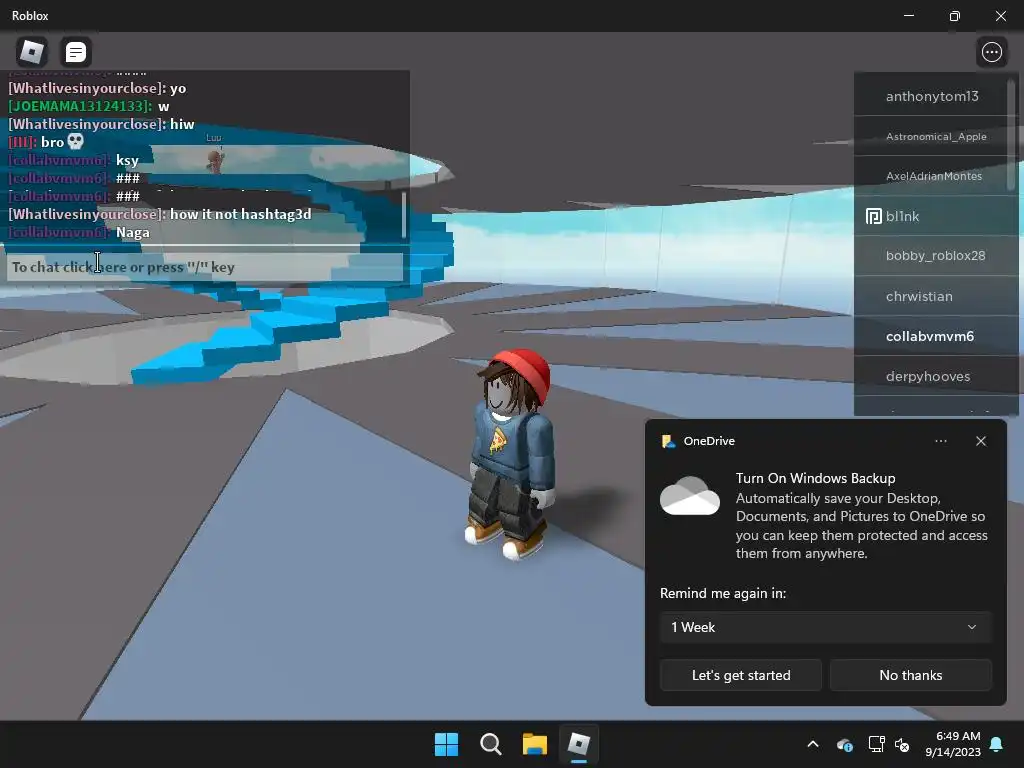Click the OneDrive cloud image
Screen dimensions: 1024x768
[x=690, y=496]
